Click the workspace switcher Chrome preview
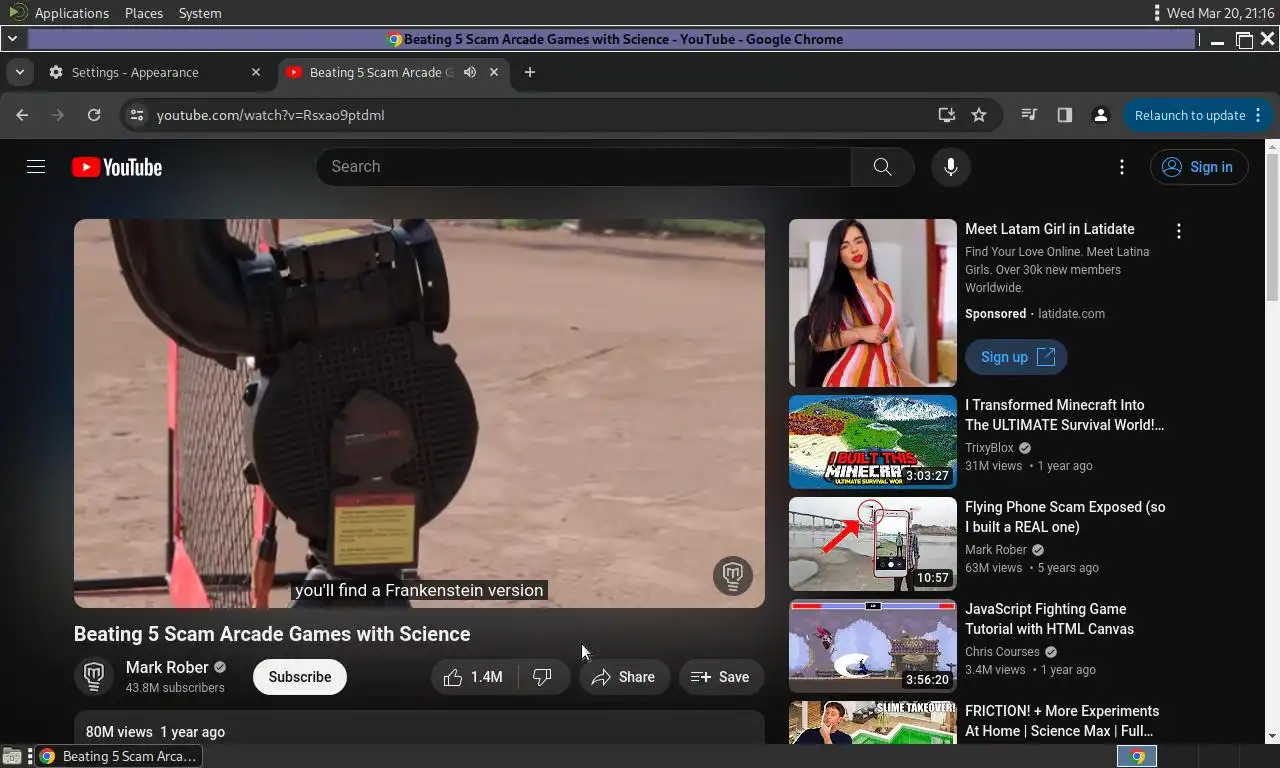The width and height of the screenshot is (1280, 768). [x=1137, y=756]
